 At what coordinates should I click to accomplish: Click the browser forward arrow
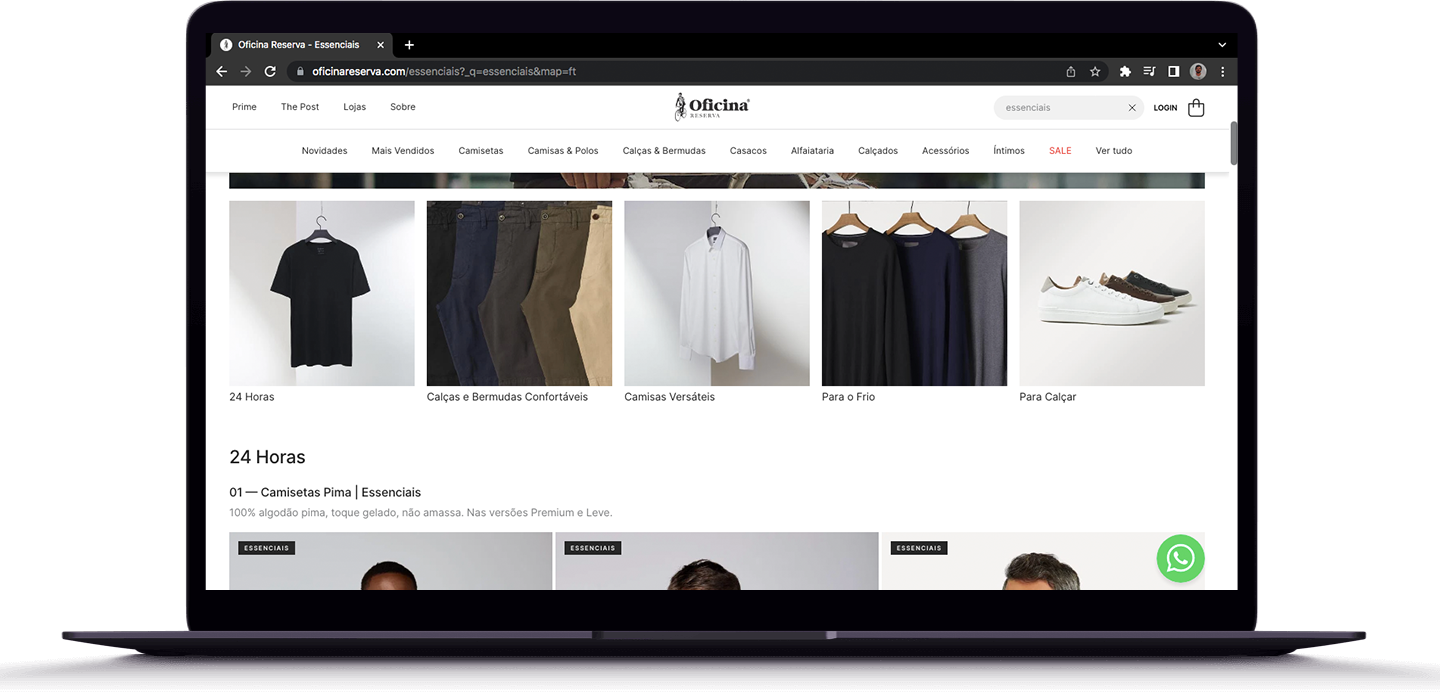click(x=246, y=72)
